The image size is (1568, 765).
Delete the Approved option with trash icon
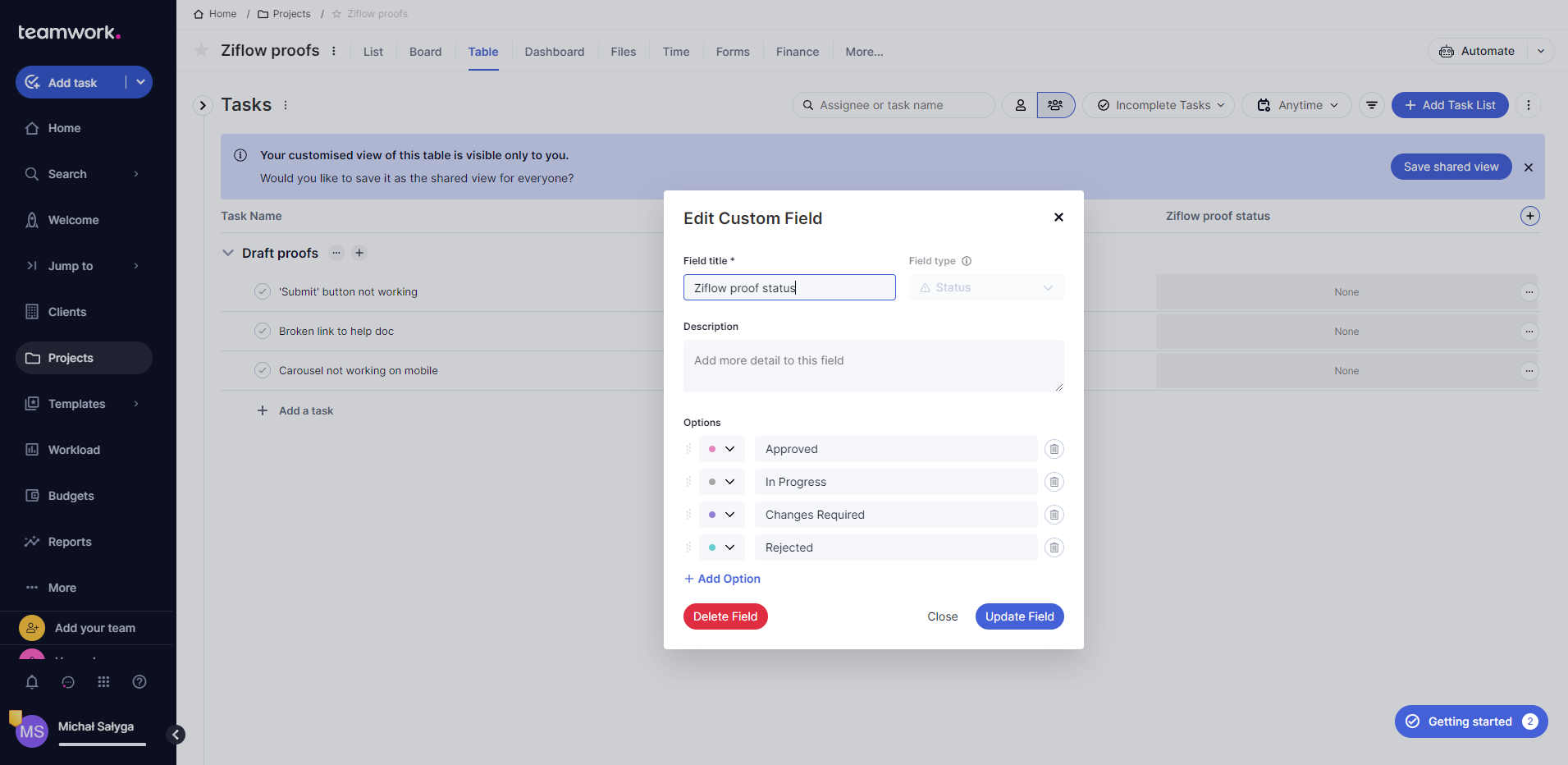1054,449
